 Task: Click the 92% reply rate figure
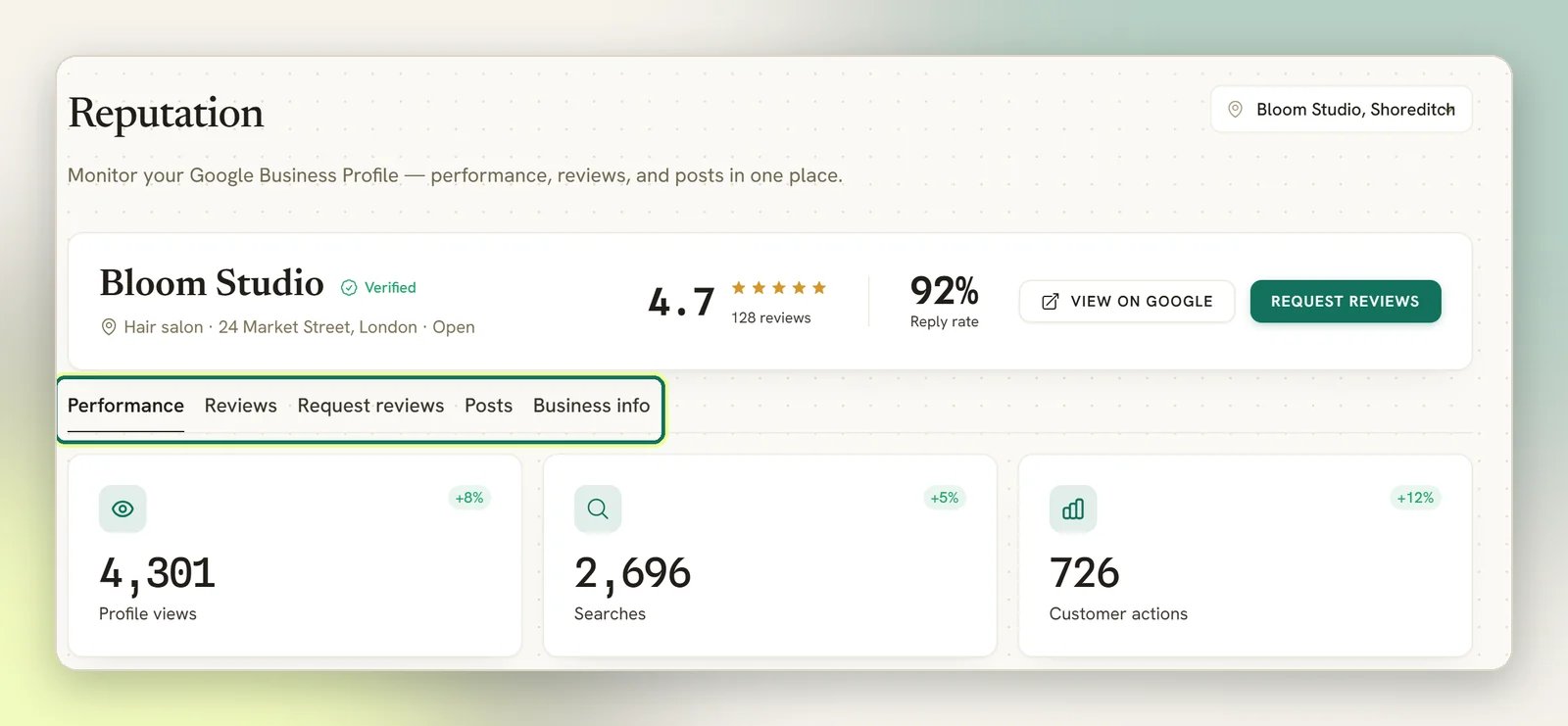(944, 290)
